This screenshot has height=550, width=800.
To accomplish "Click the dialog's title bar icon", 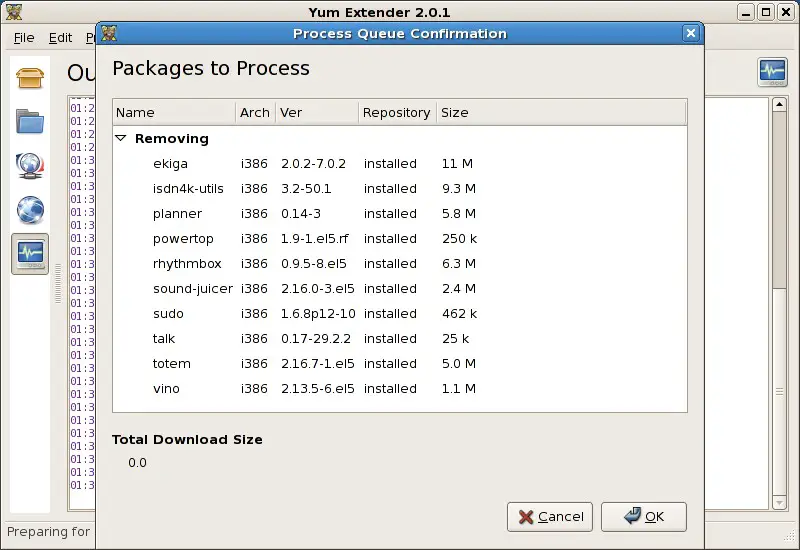I will tap(109, 33).
